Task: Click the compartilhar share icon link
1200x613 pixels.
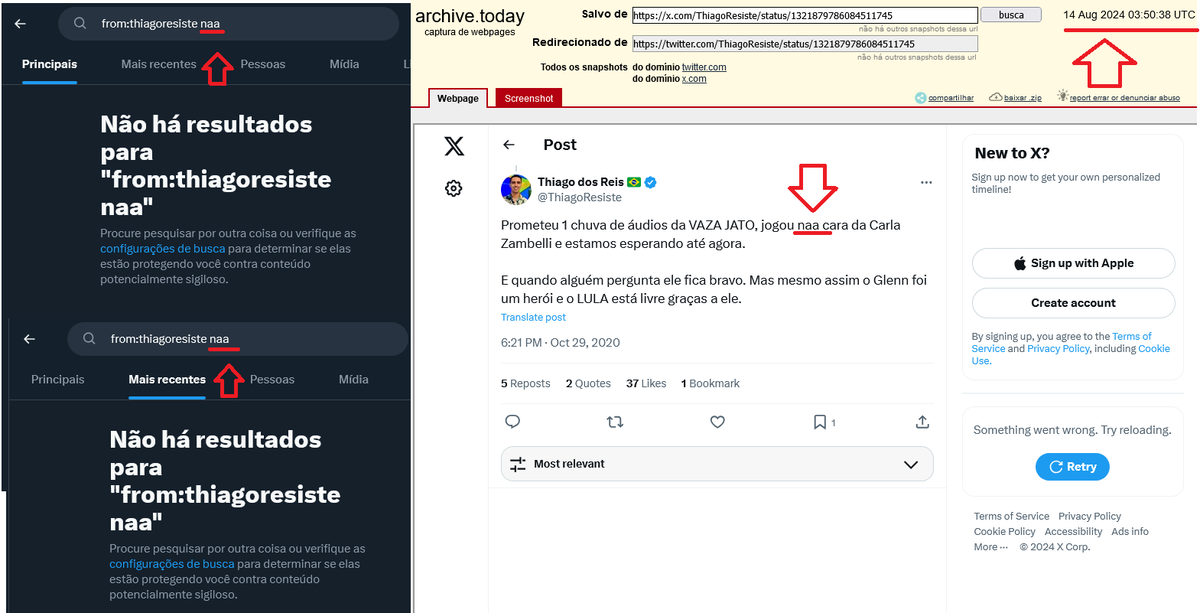Action: [944, 97]
